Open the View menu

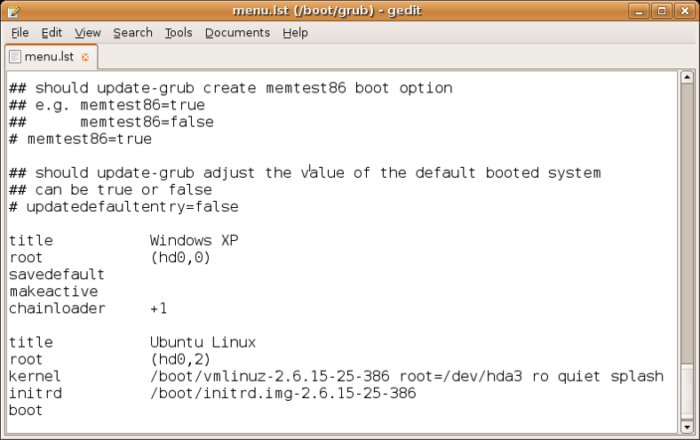[88, 33]
